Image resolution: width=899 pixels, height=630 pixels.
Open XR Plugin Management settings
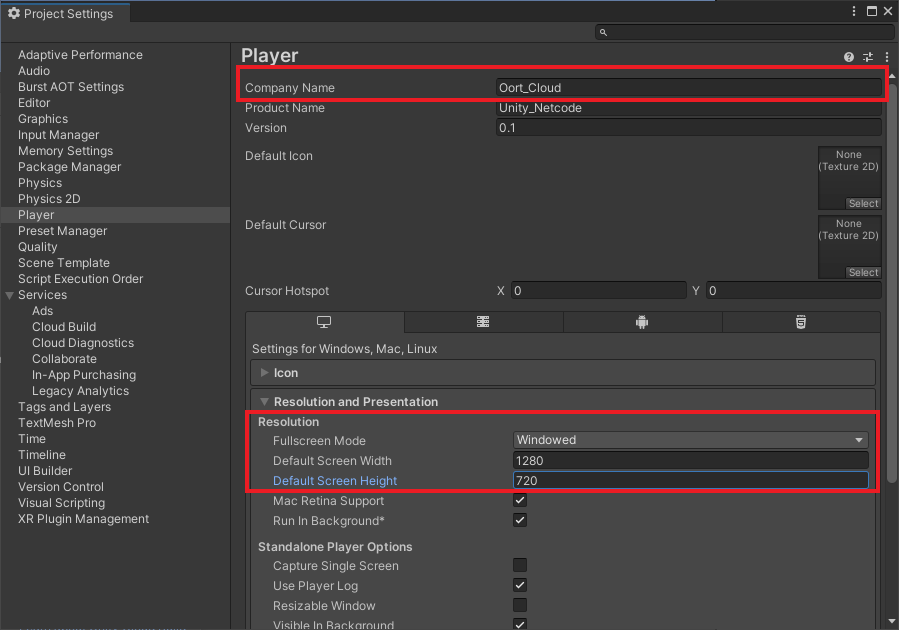click(83, 519)
